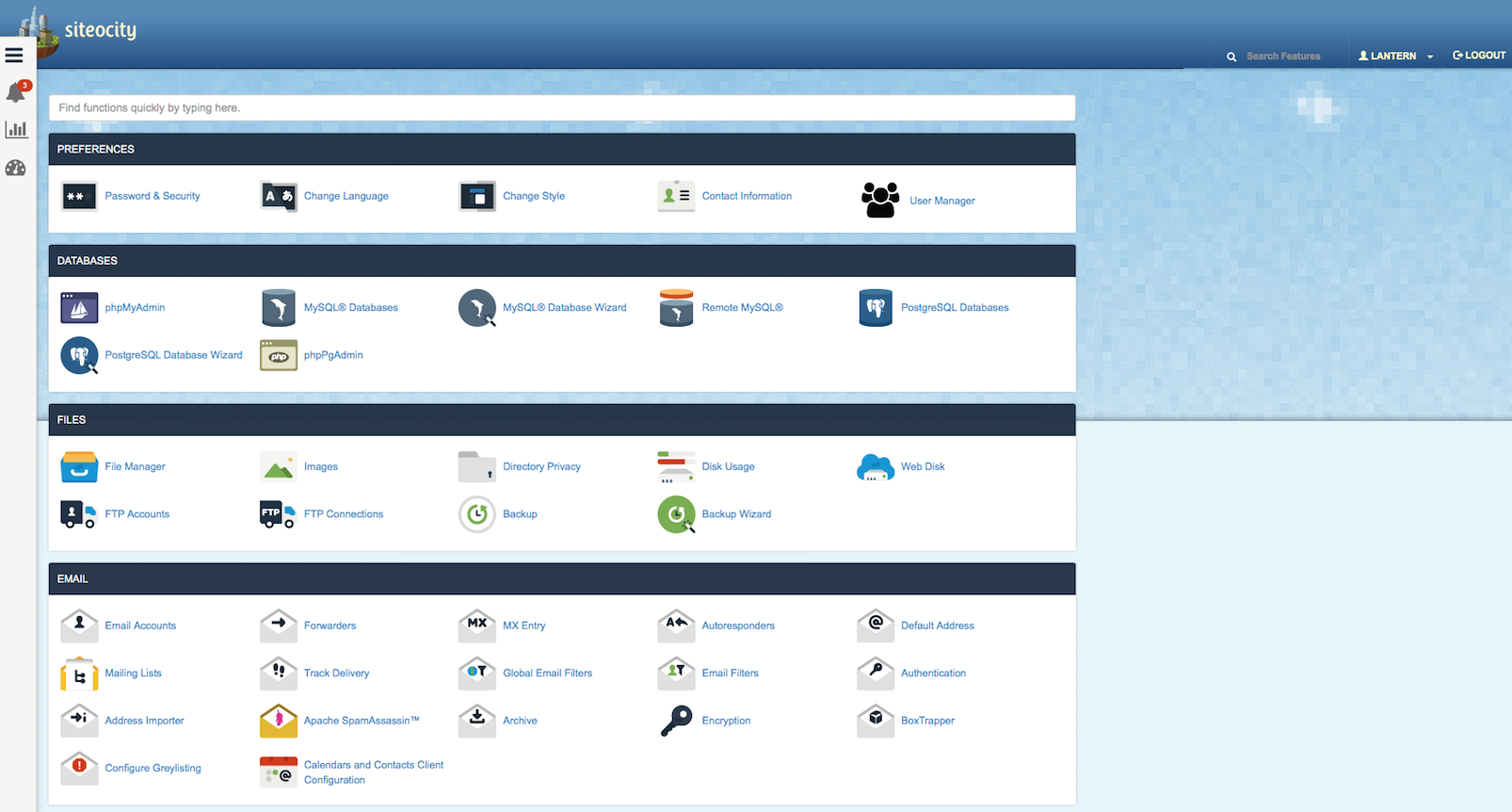Open the Forwarders link
The height and width of the screenshot is (812, 1512).
[330, 625]
